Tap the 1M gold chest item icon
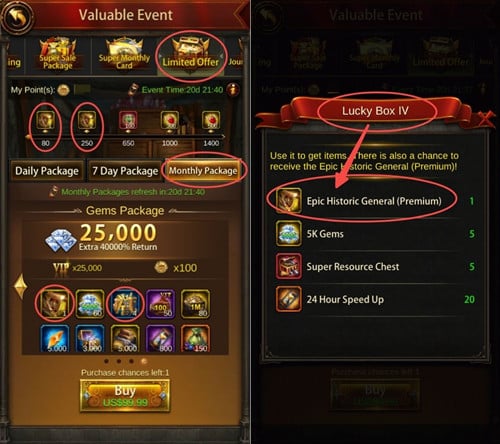 [195, 304]
